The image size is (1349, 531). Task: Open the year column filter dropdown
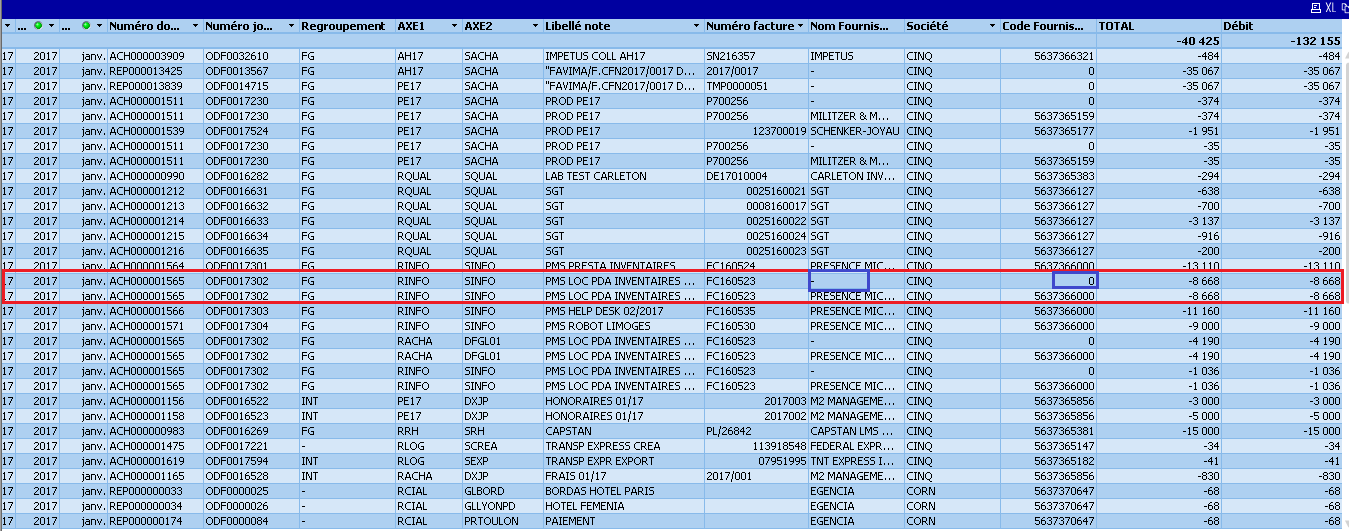[51, 25]
